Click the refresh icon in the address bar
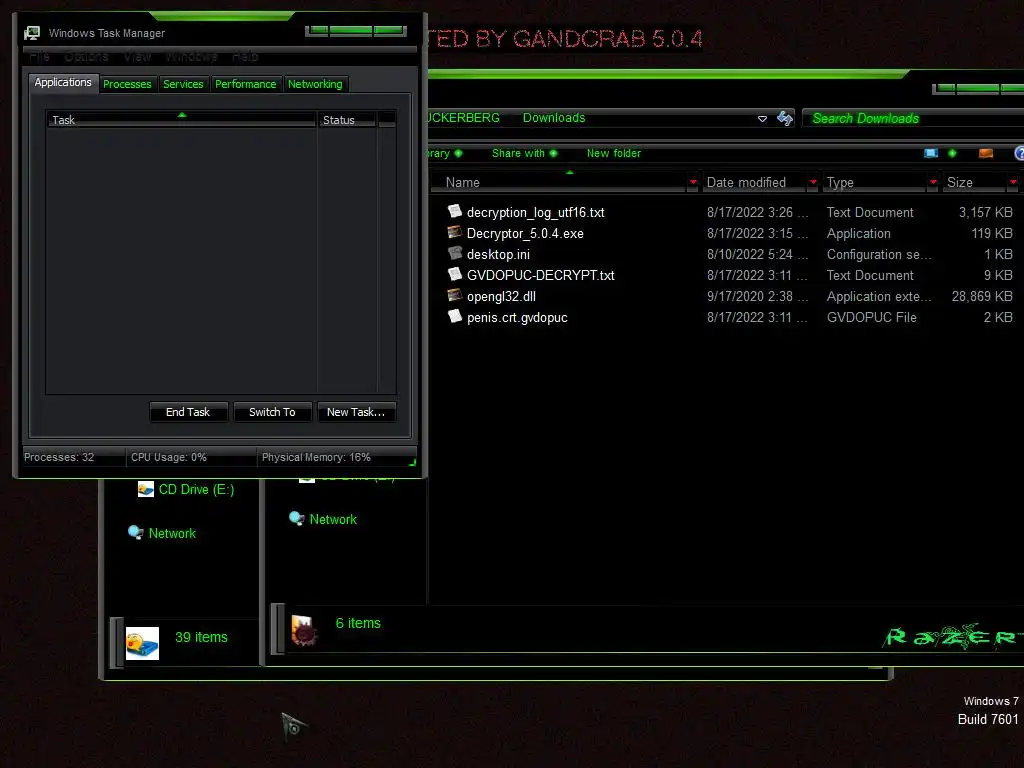Screen dimensions: 1024x768 pyautogui.click(x=784, y=118)
